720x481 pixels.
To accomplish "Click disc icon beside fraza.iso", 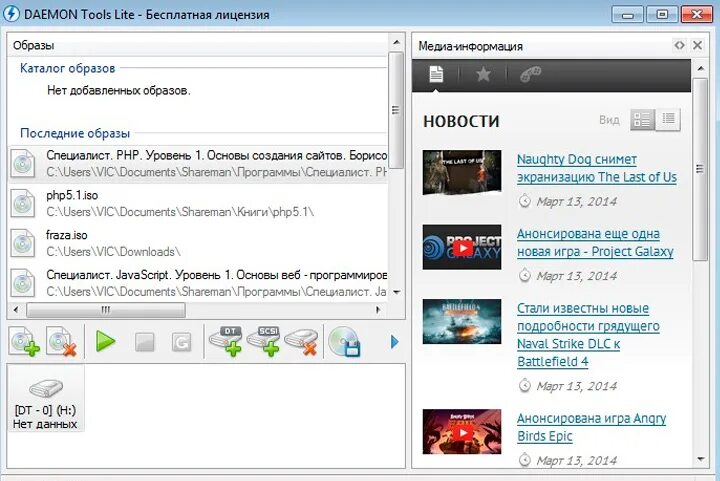I will 23,244.
